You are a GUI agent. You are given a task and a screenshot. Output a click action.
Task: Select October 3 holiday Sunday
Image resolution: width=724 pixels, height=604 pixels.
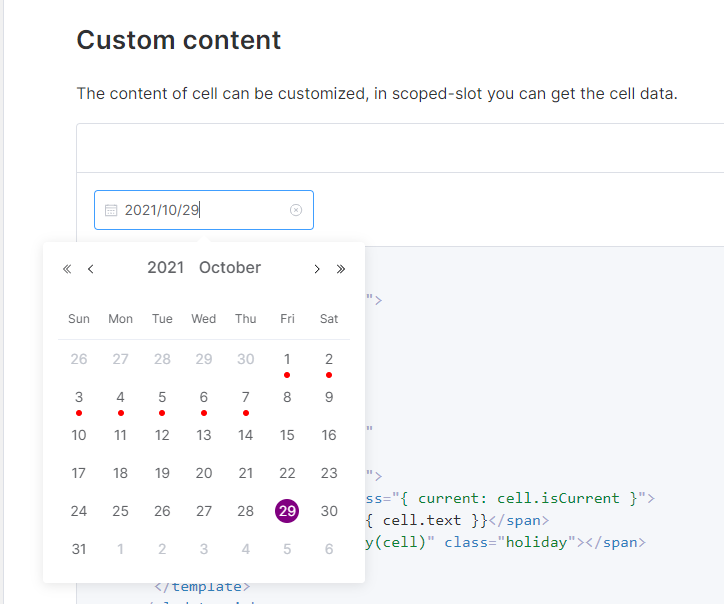tap(79, 397)
